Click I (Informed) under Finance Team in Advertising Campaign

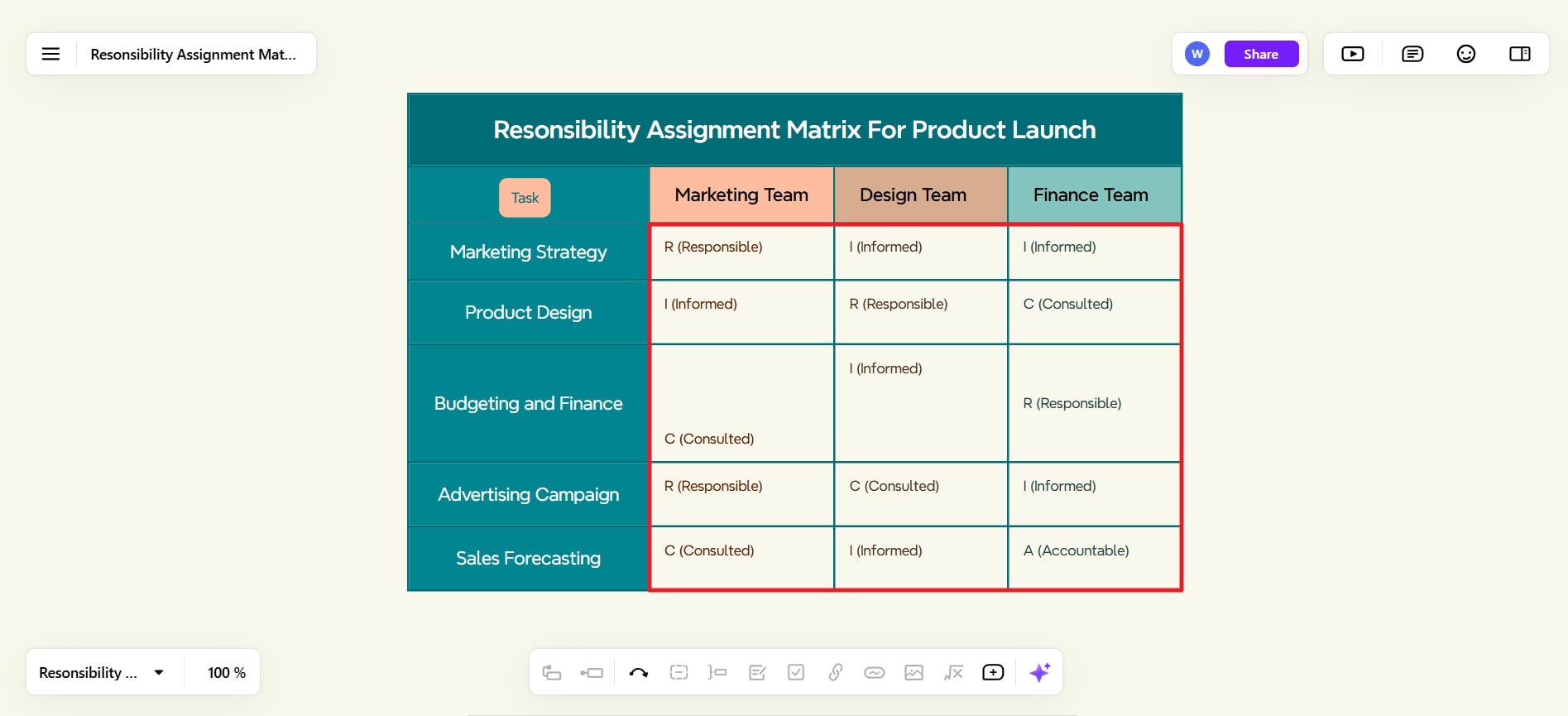click(1059, 486)
